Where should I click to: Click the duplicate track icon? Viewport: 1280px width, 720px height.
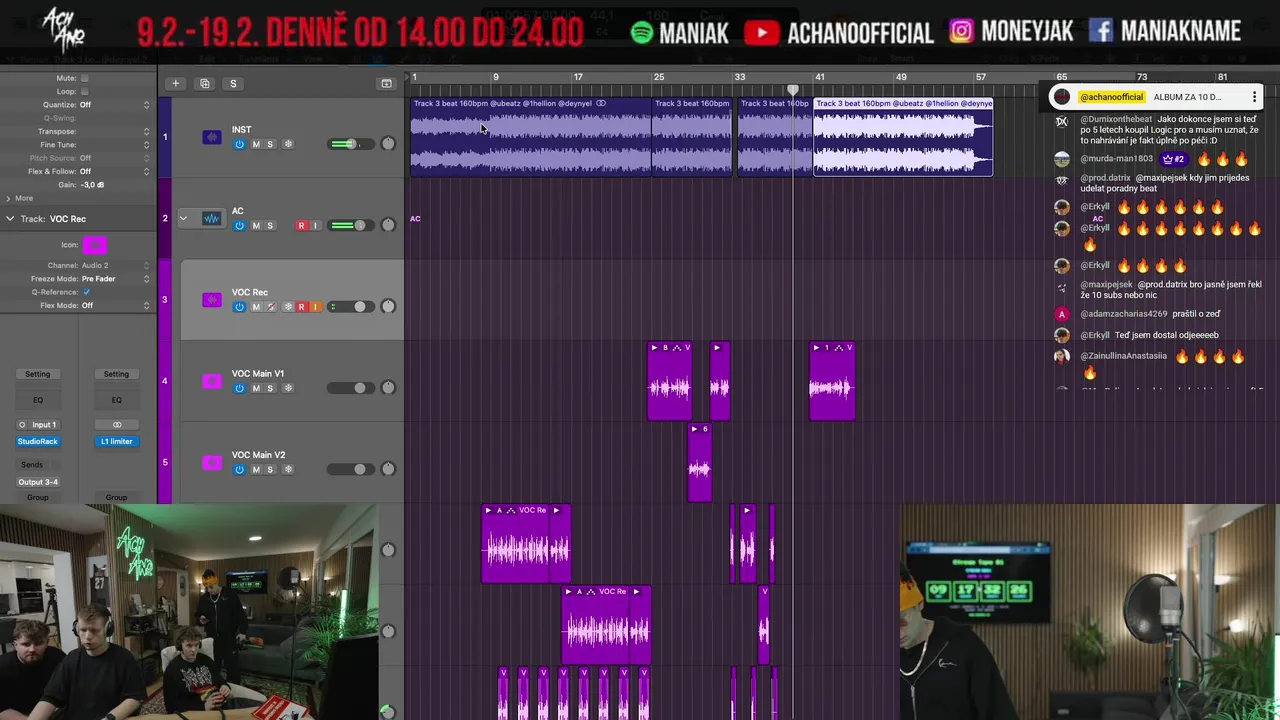pyautogui.click(x=204, y=83)
